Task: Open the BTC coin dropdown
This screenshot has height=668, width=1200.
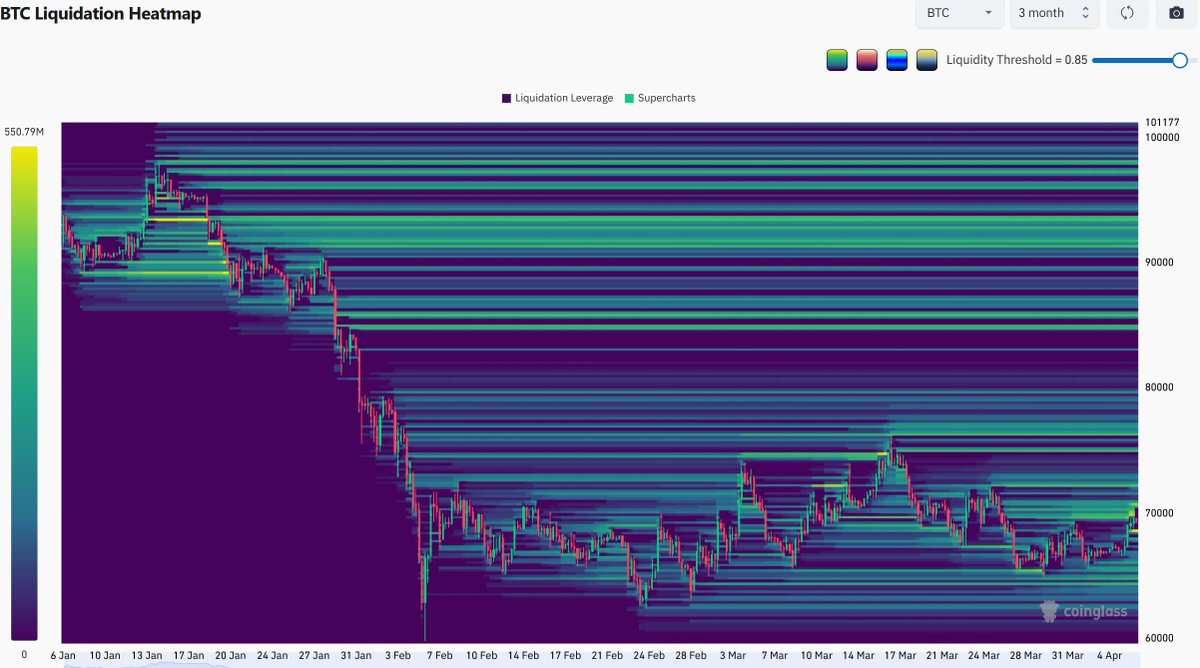Action: coord(960,13)
